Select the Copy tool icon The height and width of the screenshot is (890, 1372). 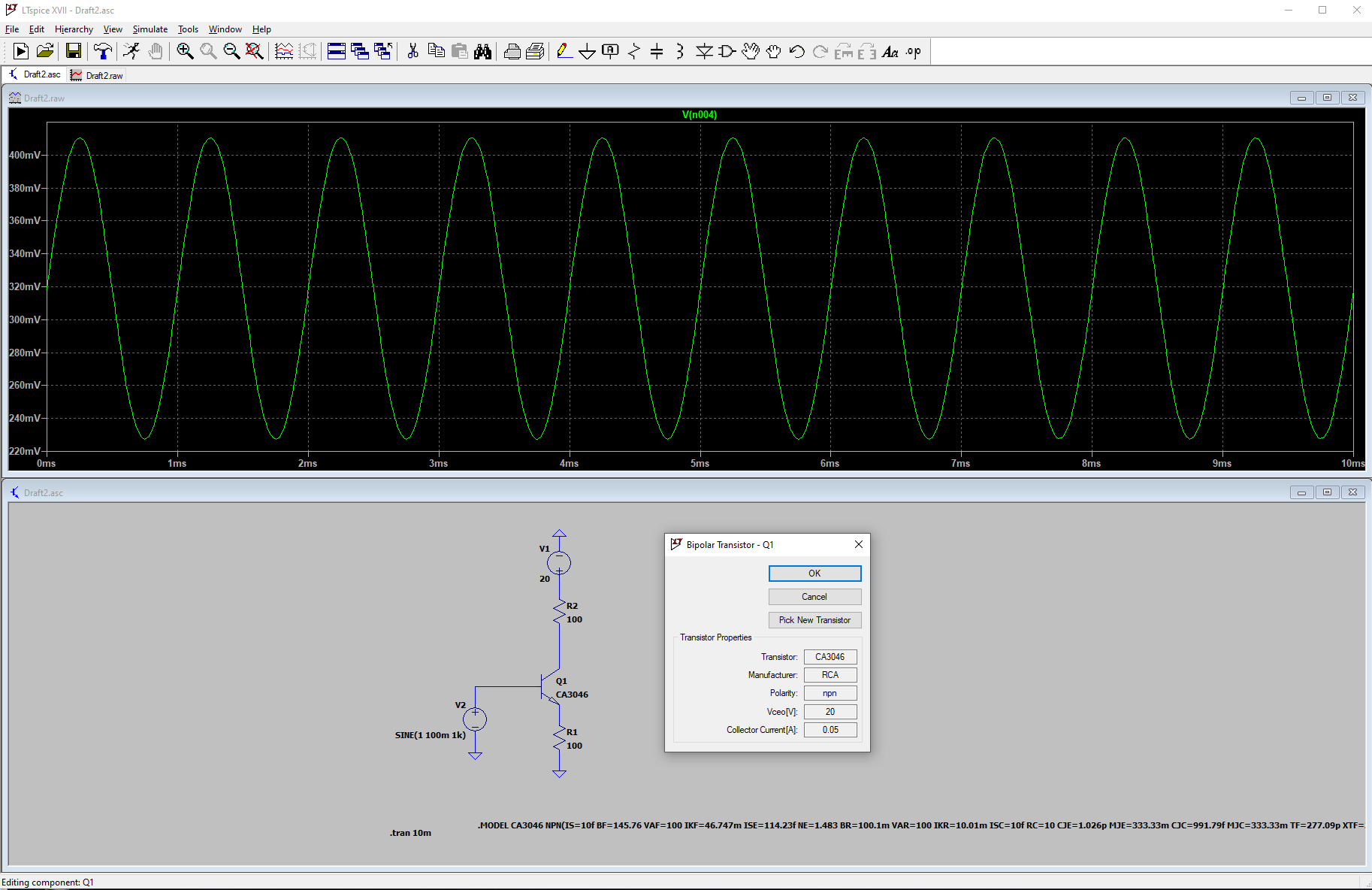pos(436,51)
